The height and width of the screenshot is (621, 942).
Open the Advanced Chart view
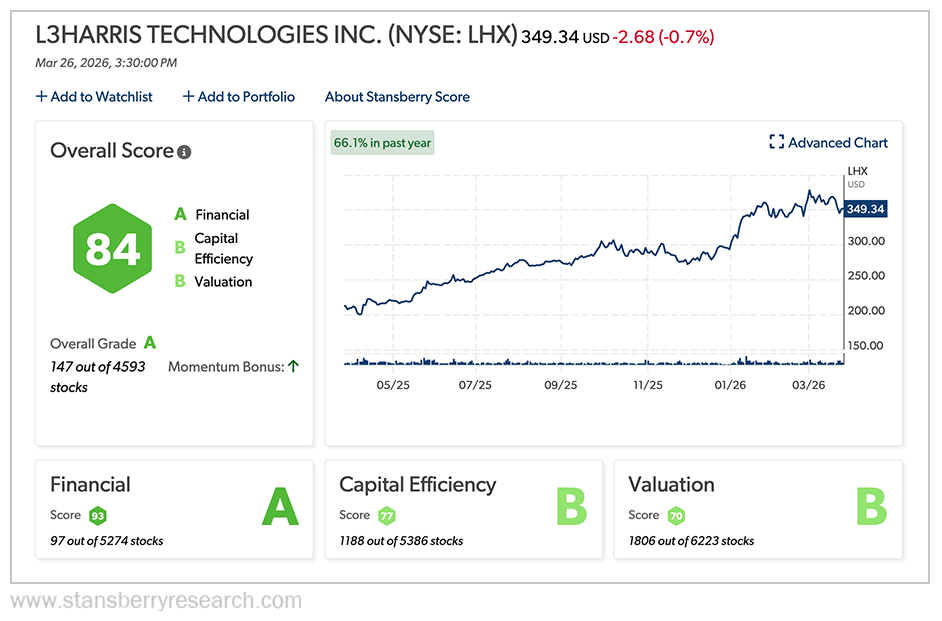(837, 143)
